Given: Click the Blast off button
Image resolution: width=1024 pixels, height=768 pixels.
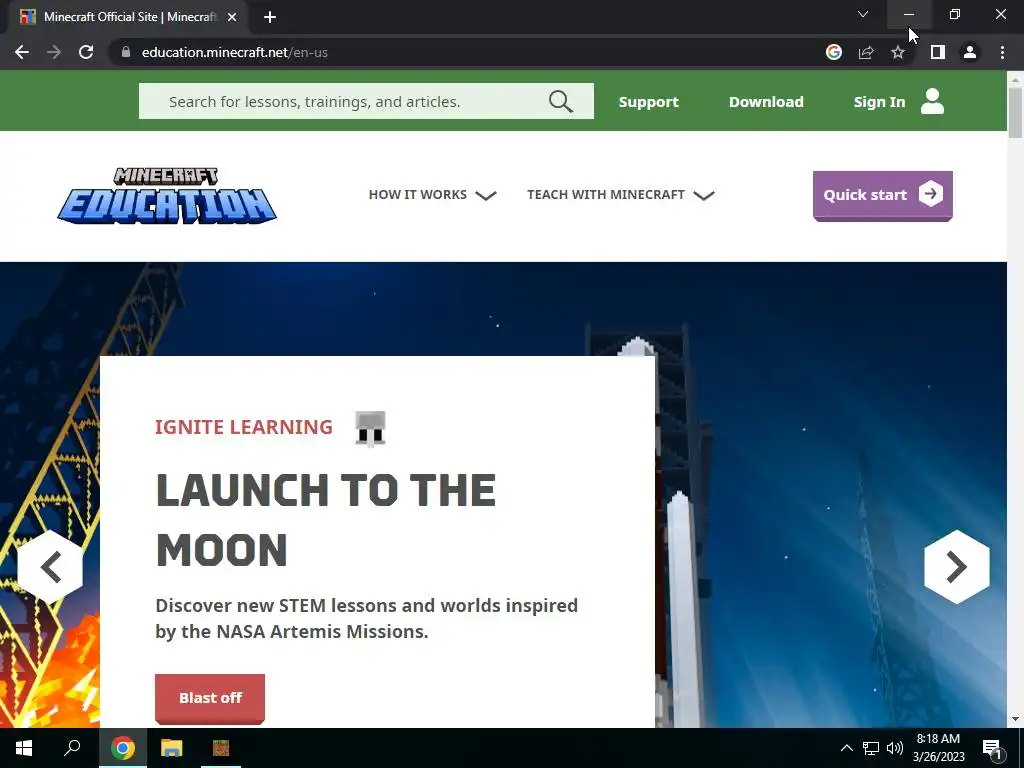Looking at the screenshot, I should 210,698.
